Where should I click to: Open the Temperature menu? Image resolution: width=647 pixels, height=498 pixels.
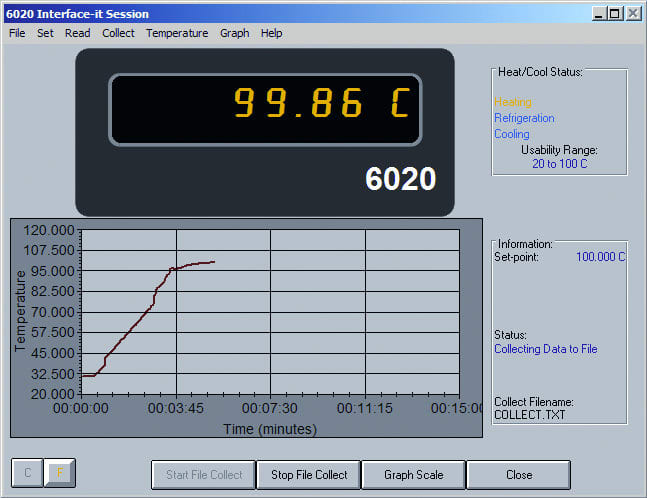pos(177,33)
